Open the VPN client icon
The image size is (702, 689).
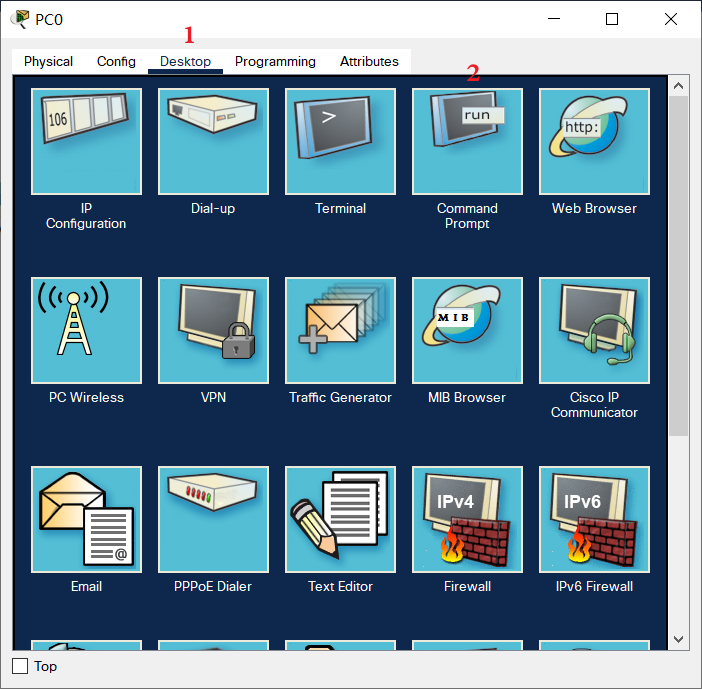(x=214, y=330)
